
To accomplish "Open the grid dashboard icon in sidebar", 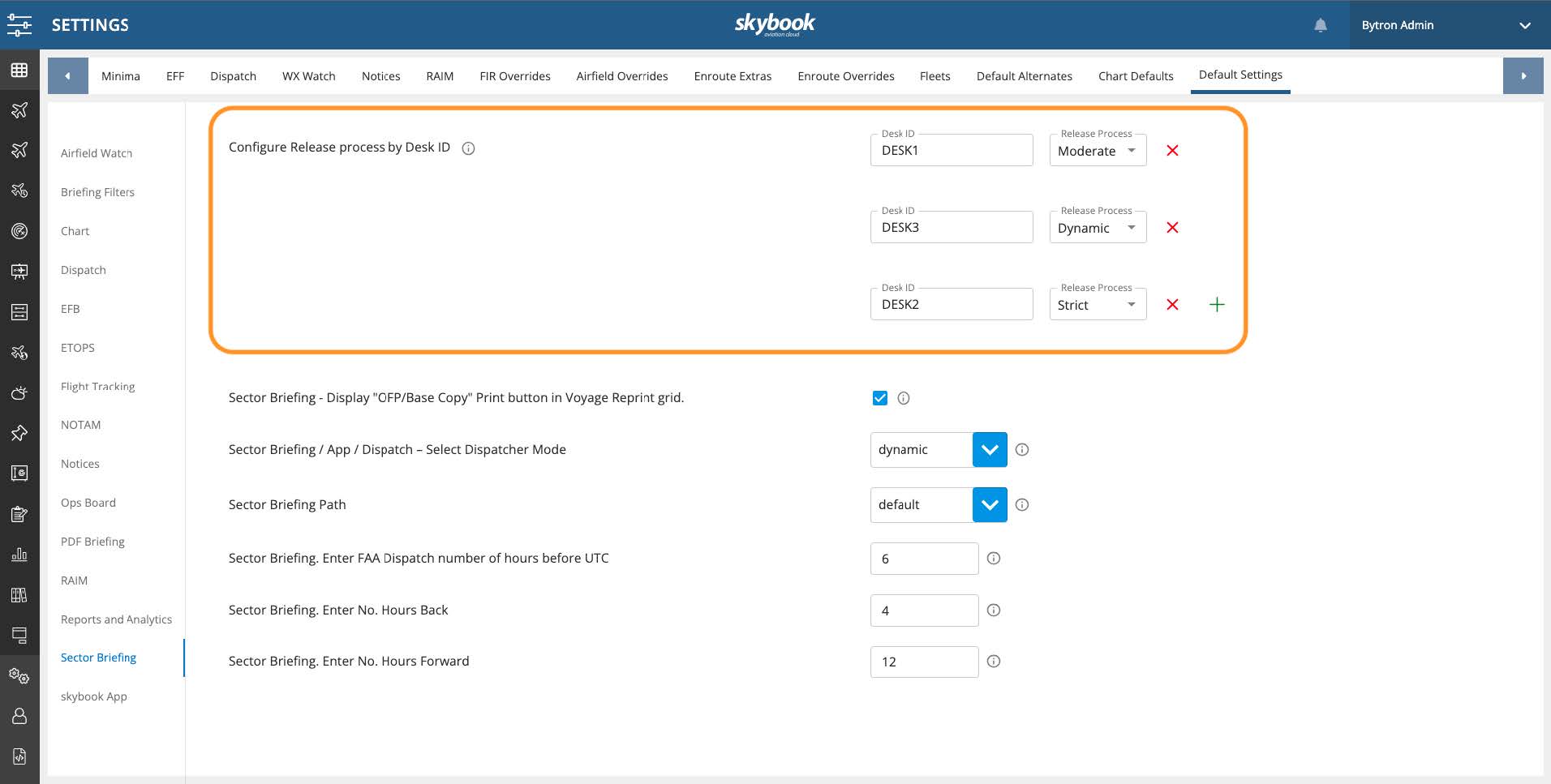I will [x=19, y=71].
